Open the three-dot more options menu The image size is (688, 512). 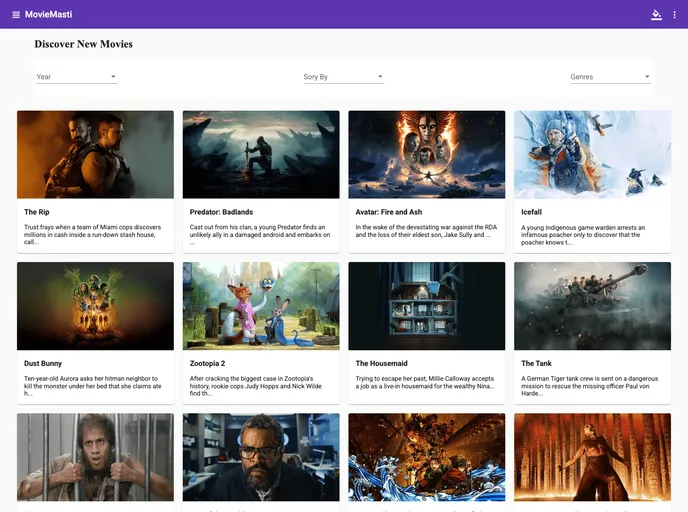click(x=674, y=14)
